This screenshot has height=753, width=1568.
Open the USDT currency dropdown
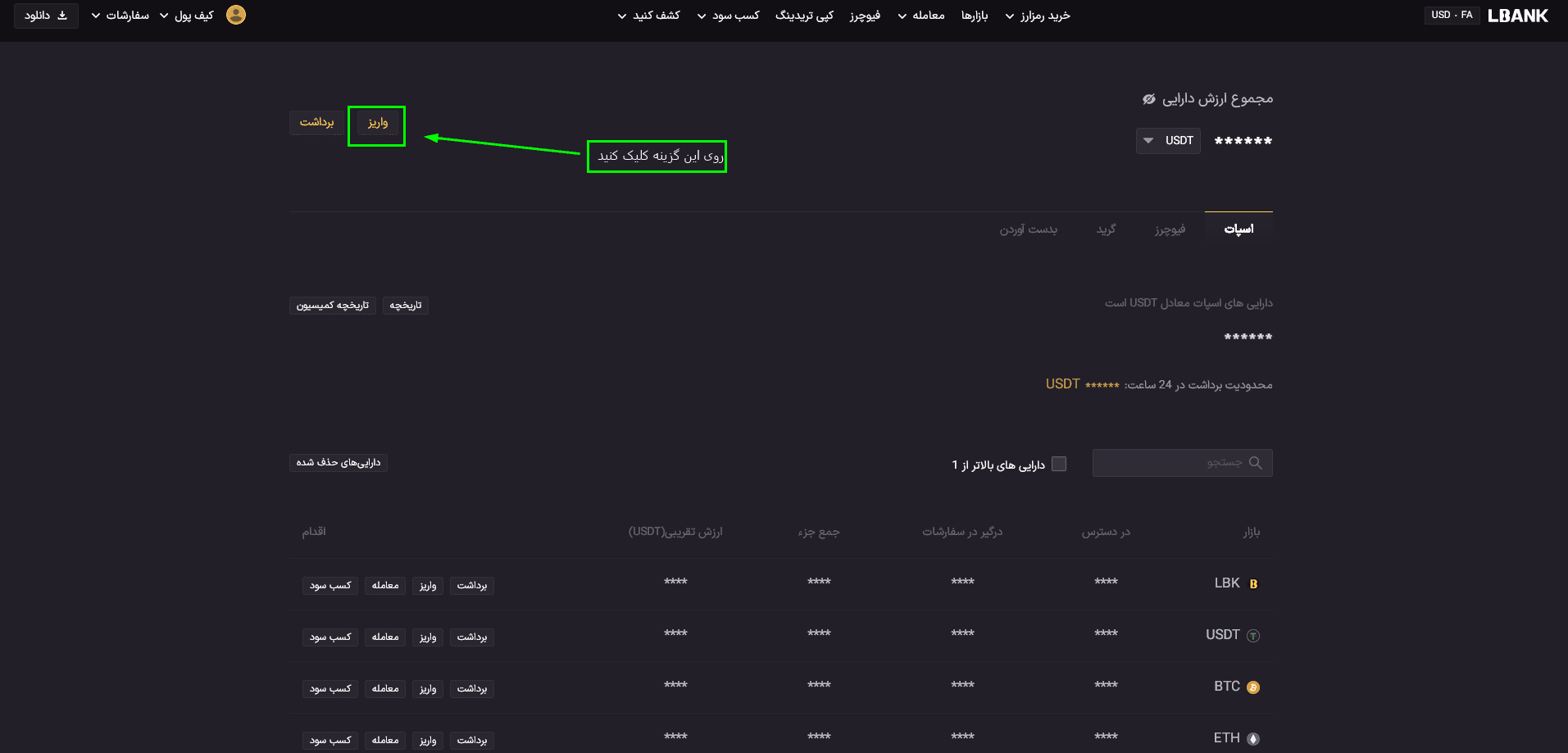point(1168,141)
